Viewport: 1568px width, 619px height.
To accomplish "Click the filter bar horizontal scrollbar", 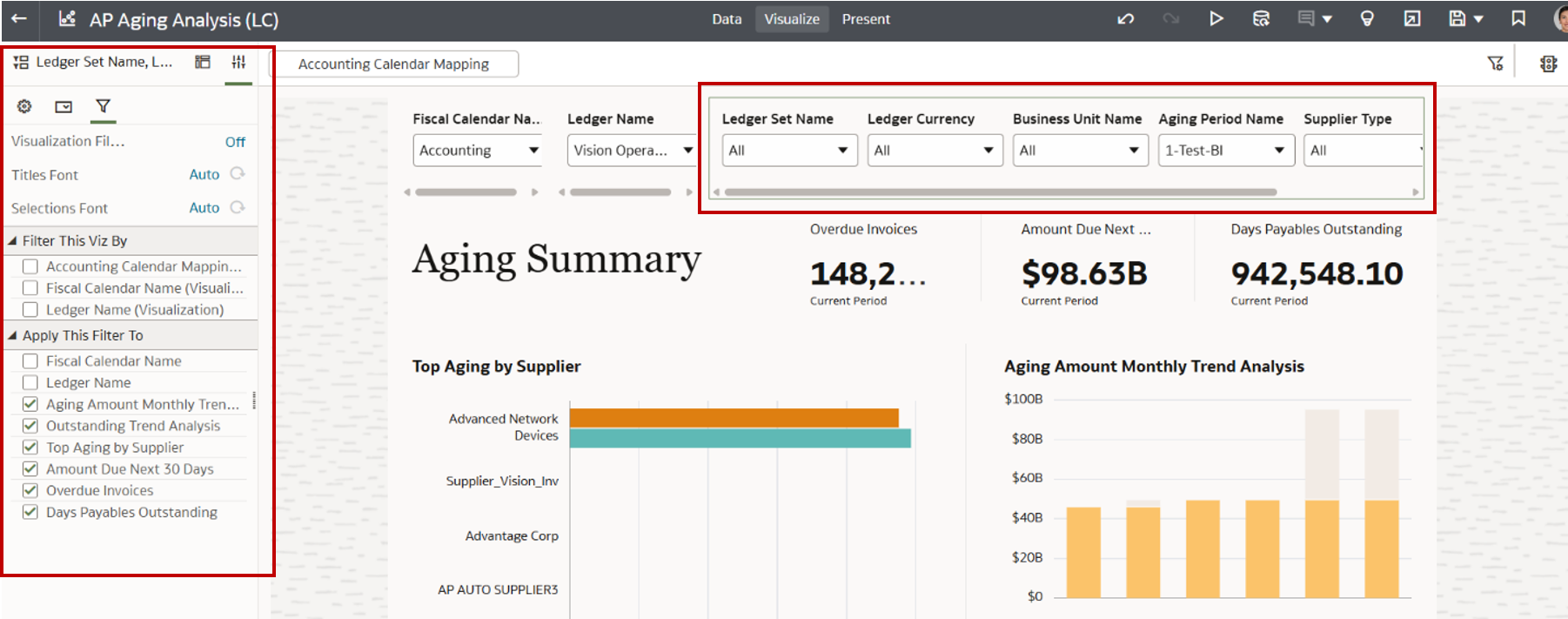I will (1001, 192).
